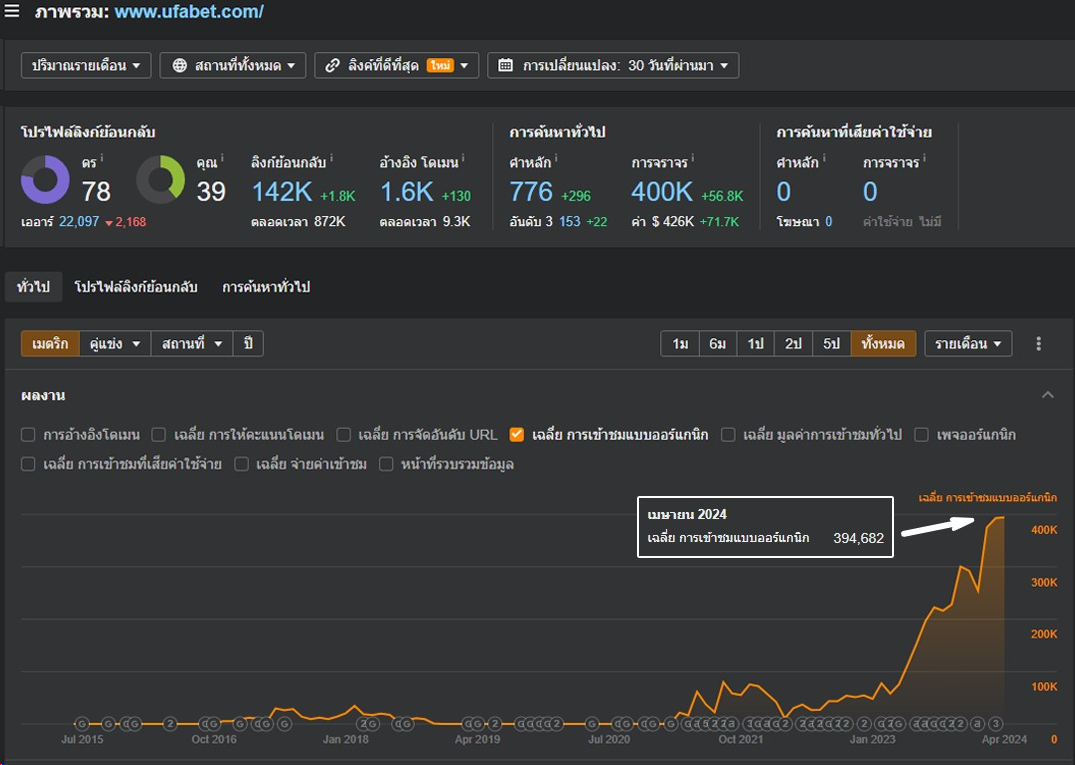The width and height of the screenshot is (1075, 765).
Task: Select the 1ม time range
Action: pyautogui.click(x=680, y=343)
